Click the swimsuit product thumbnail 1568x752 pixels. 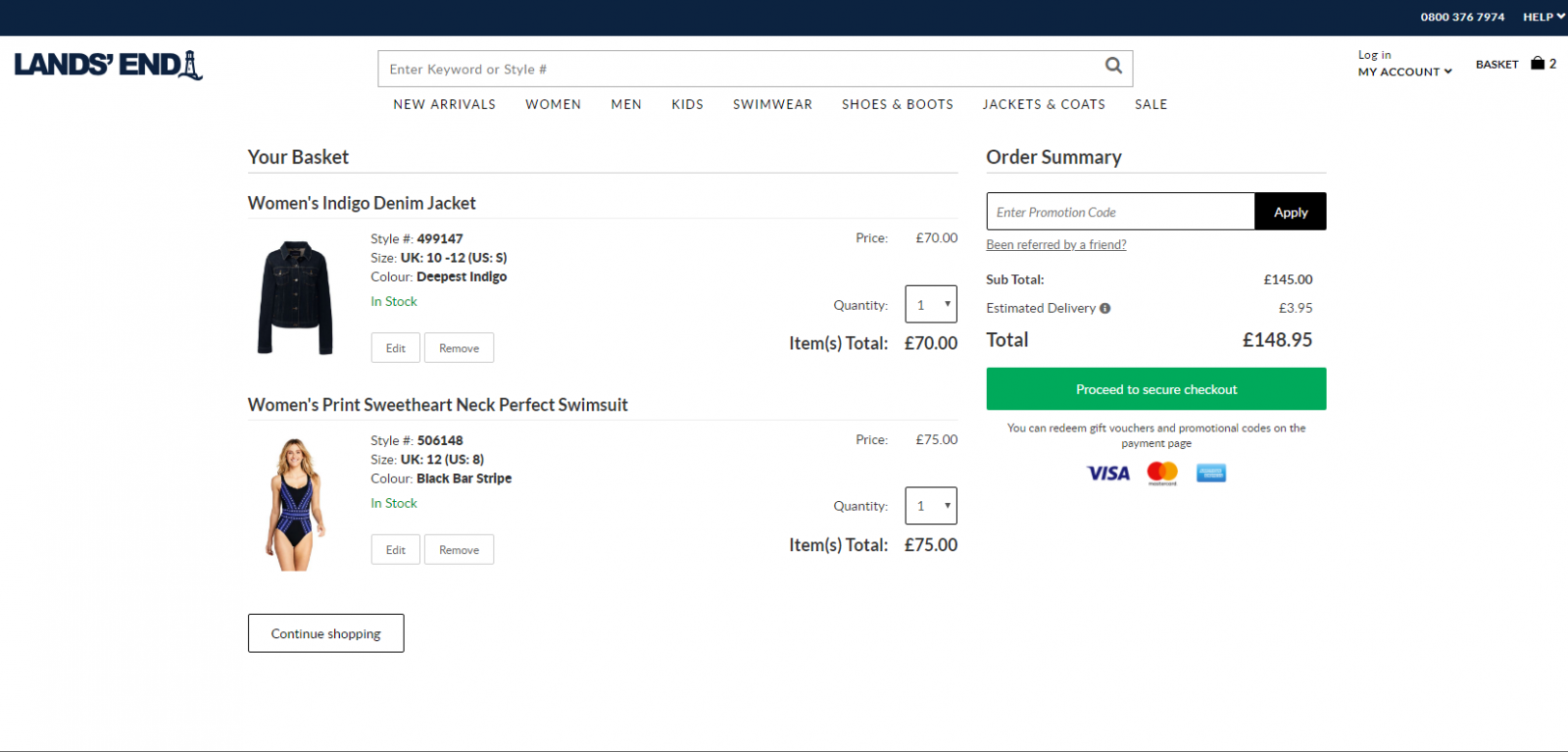pyautogui.click(x=295, y=505)
